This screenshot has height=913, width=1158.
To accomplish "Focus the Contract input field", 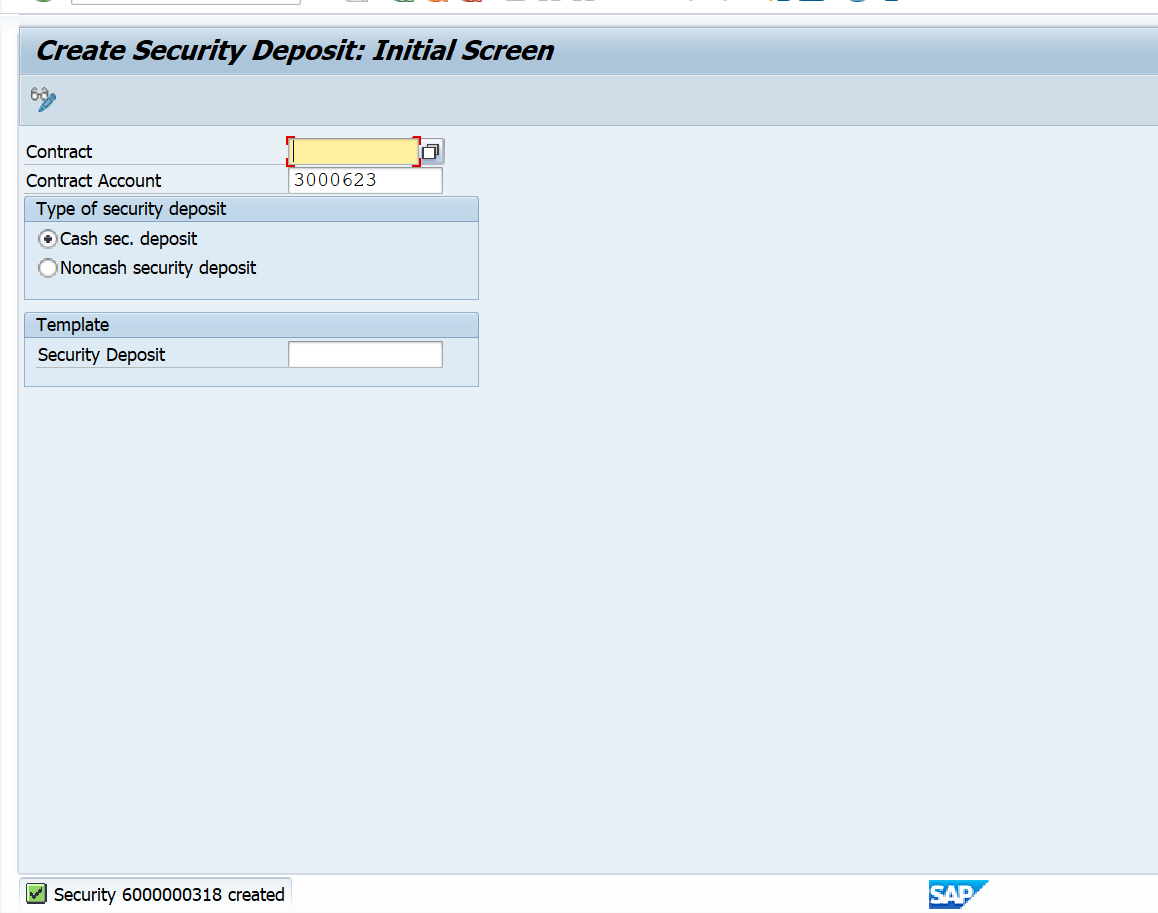I will [354, 151].
